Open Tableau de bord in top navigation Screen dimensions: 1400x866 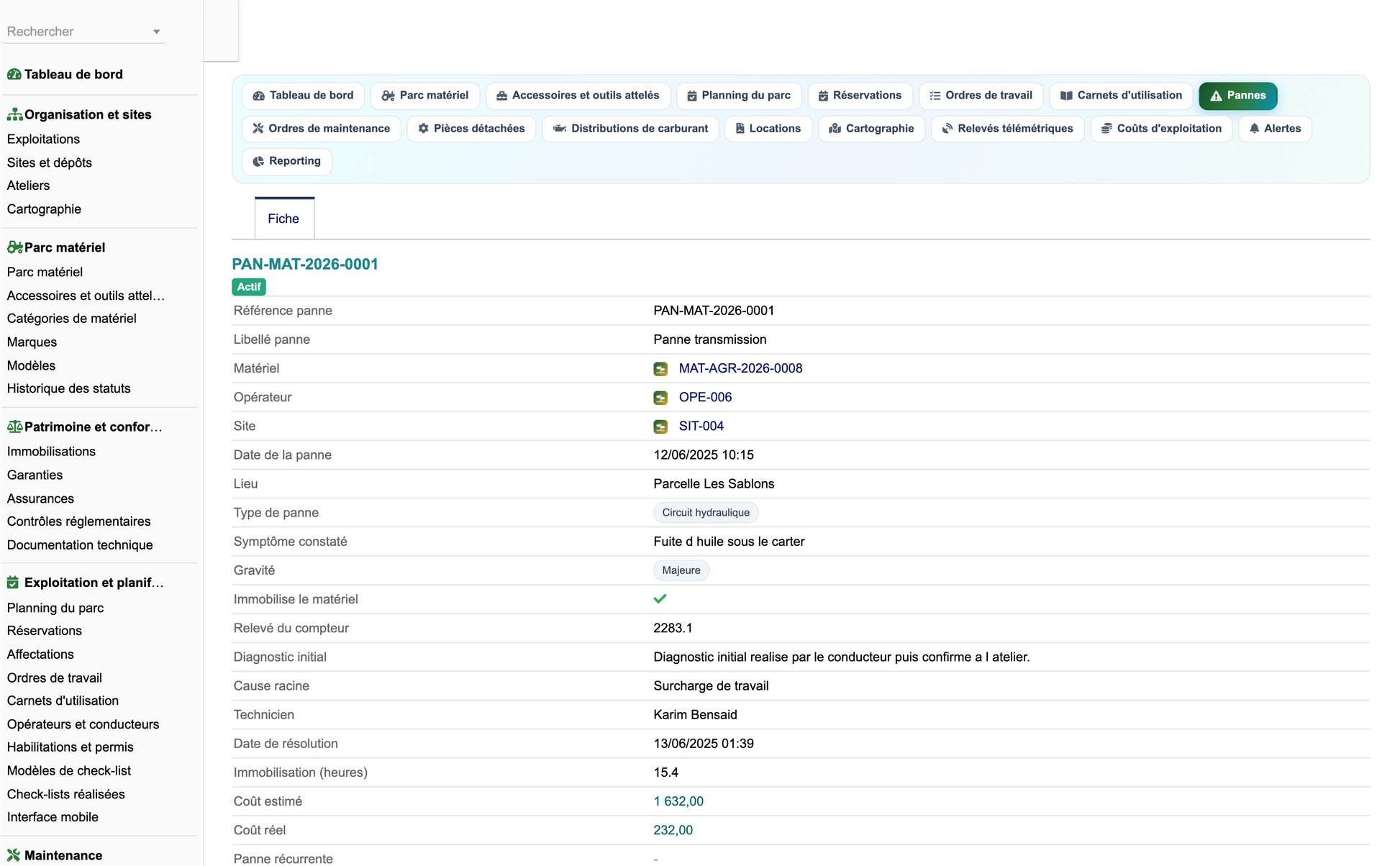coord(303,96)
